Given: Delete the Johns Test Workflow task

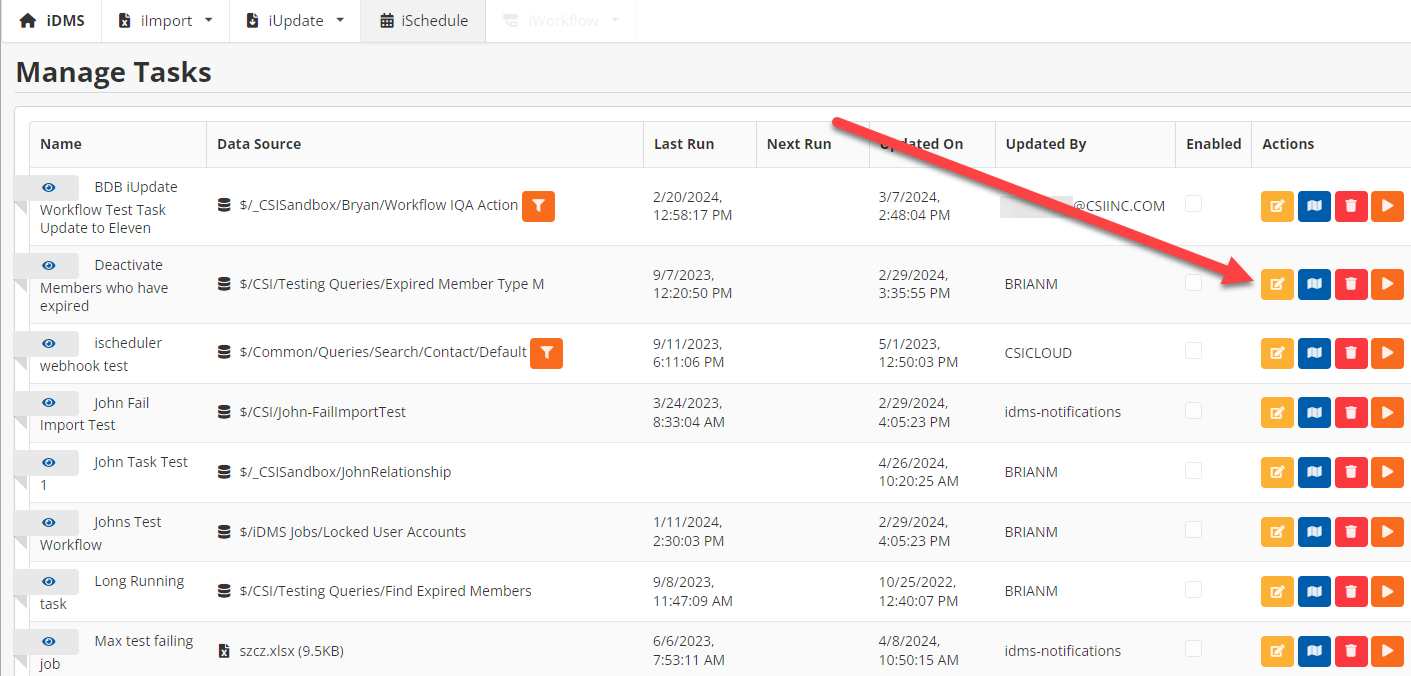Looking at the screenshot, I should [x=1351, y=532].
